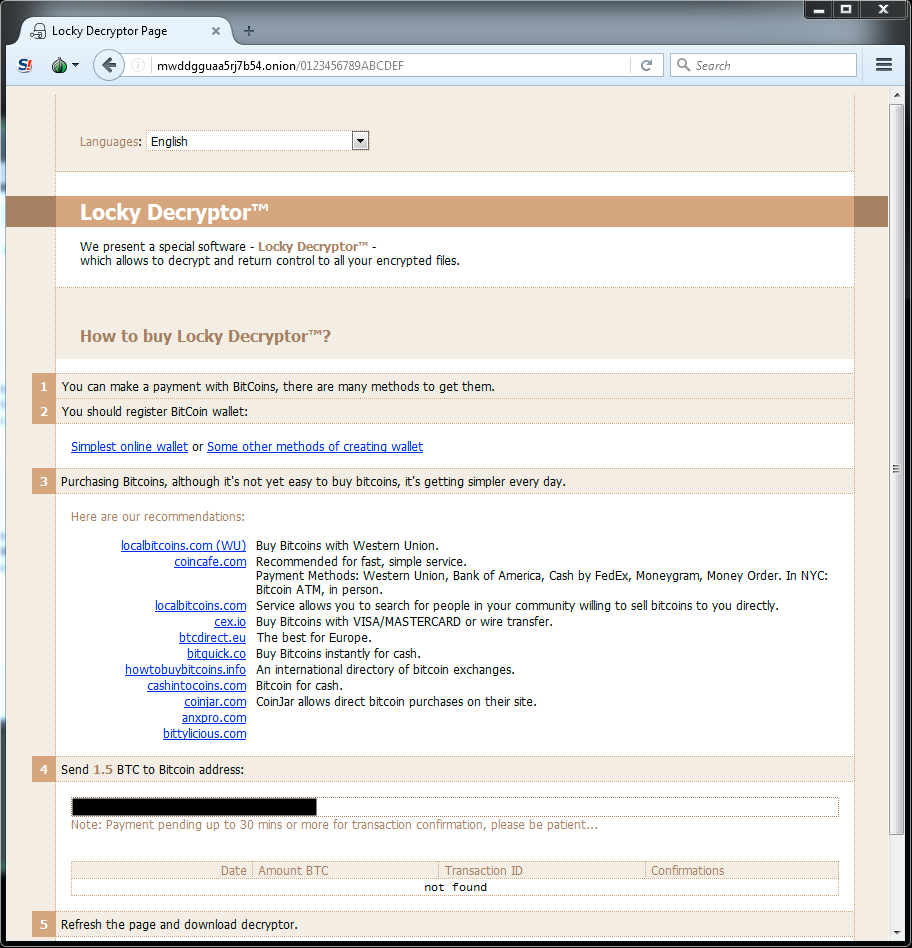The image size is (912, 948).
Task: Follow the cashintocoins.com link
Action: pyautogui.click(x=197, y=686)
